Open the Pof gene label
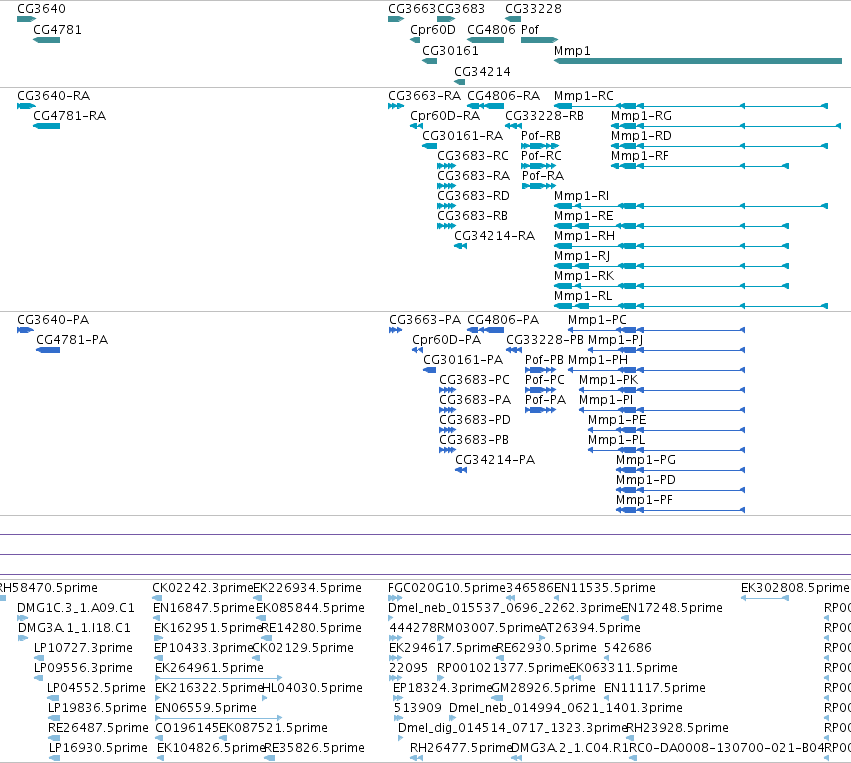Viewport: 851px width, 763px height. tap(530, 30)
